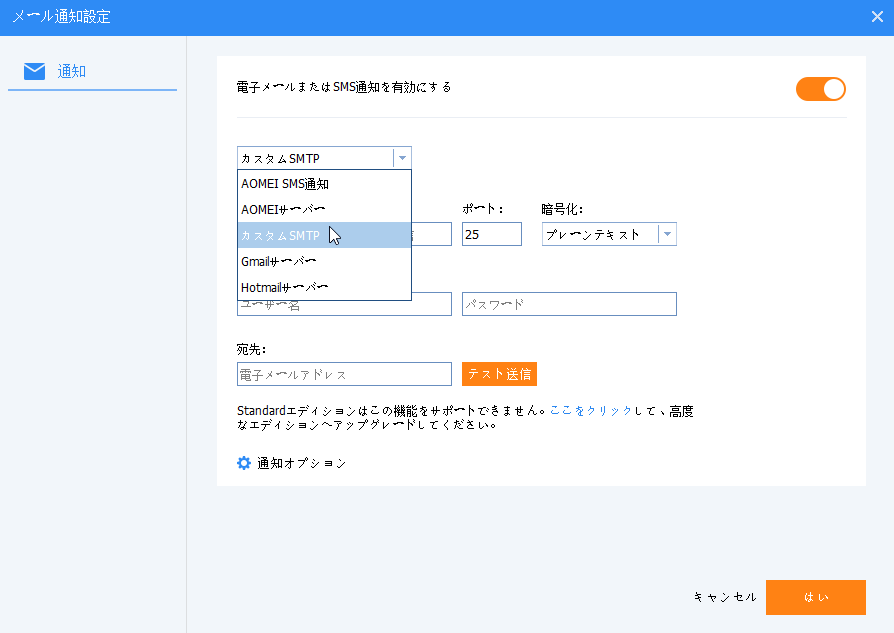
Task: Confirm settings with the はい button
Action: [815, 597]
